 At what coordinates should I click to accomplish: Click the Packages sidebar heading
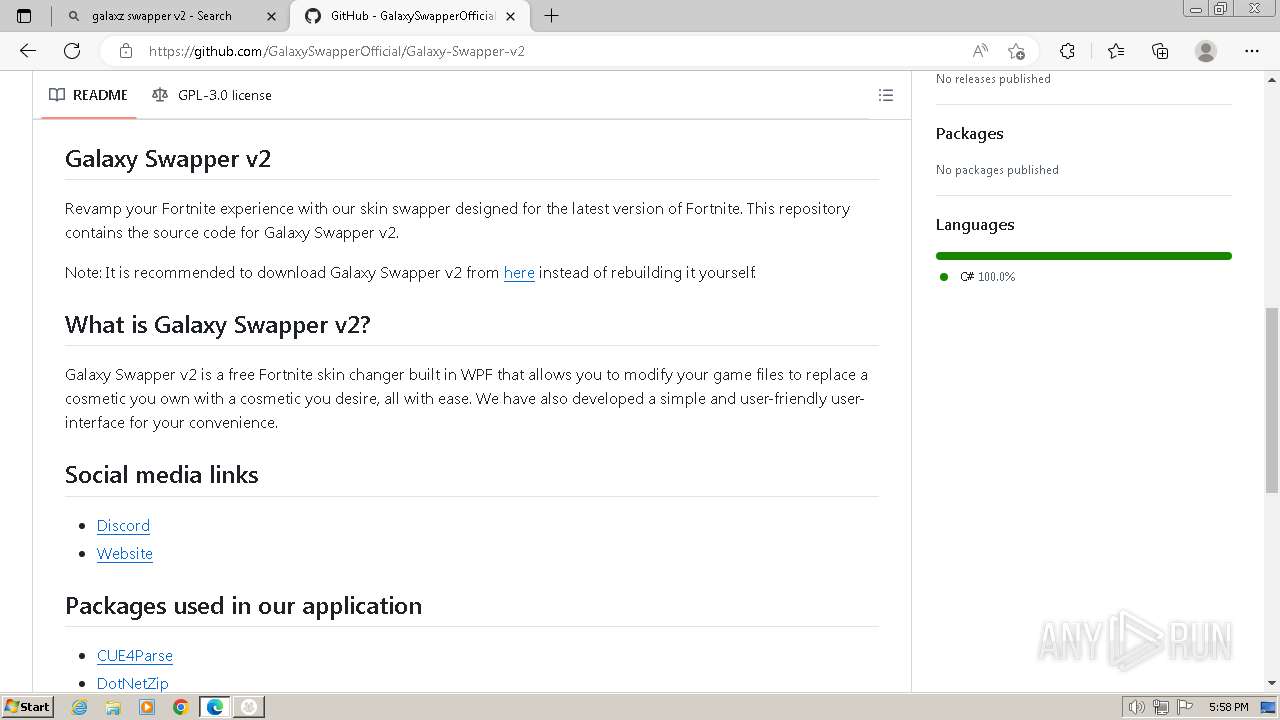969,133
